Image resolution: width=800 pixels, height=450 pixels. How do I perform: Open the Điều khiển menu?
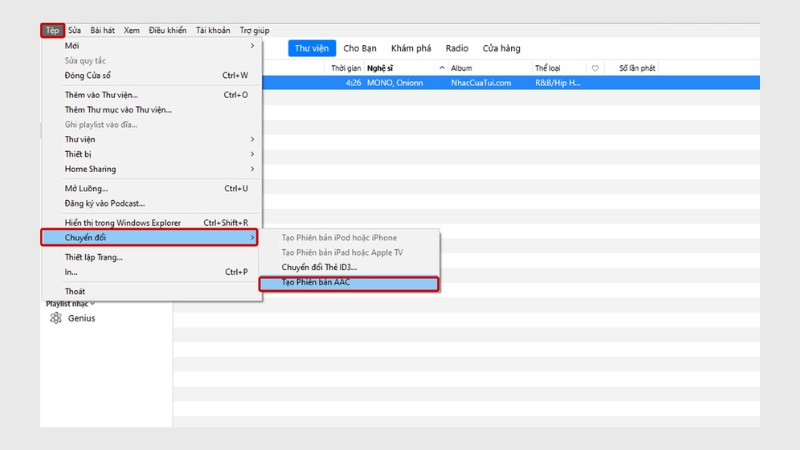point(167,31)
